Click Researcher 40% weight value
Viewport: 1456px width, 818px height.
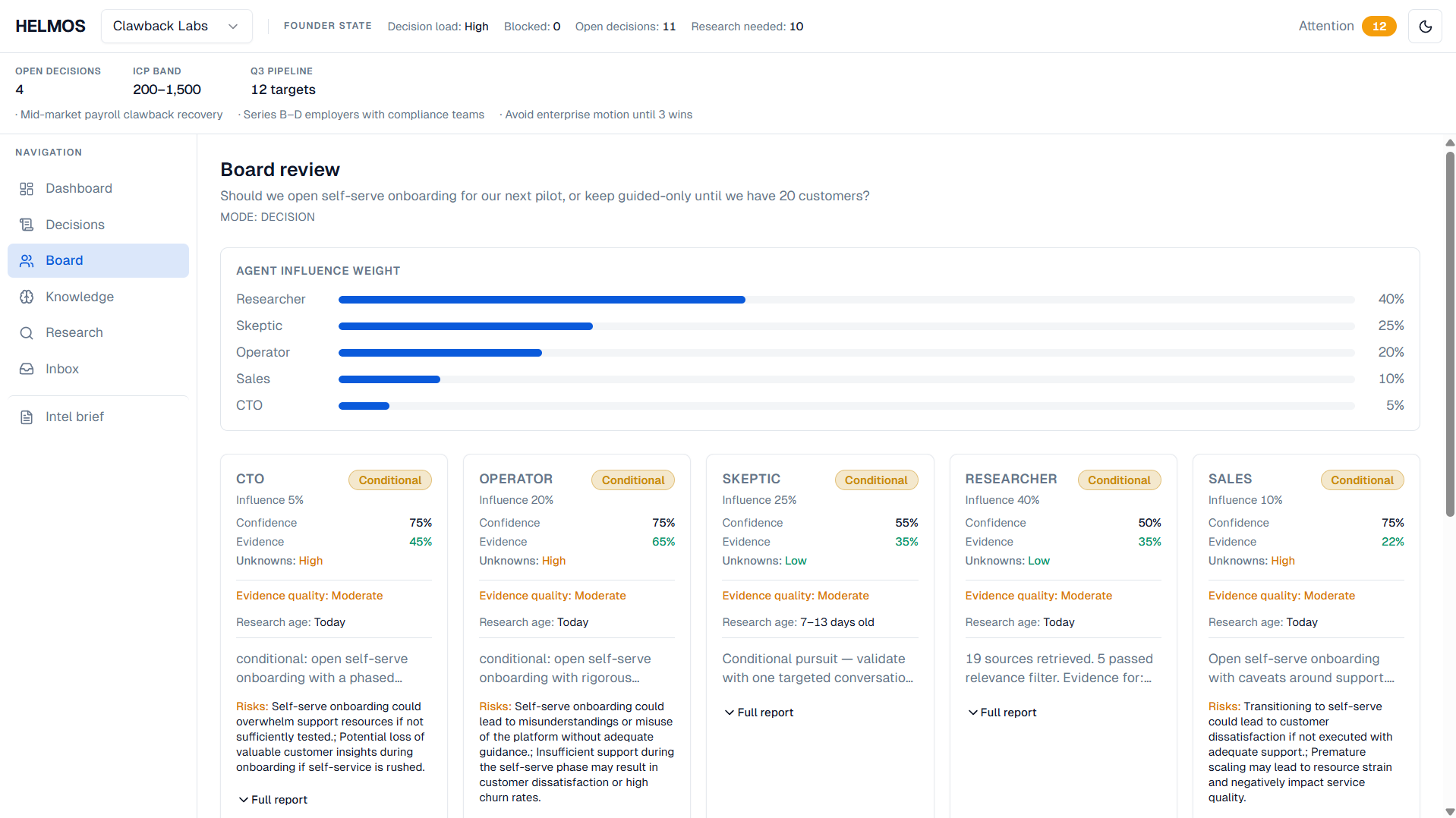point(1391,300)
